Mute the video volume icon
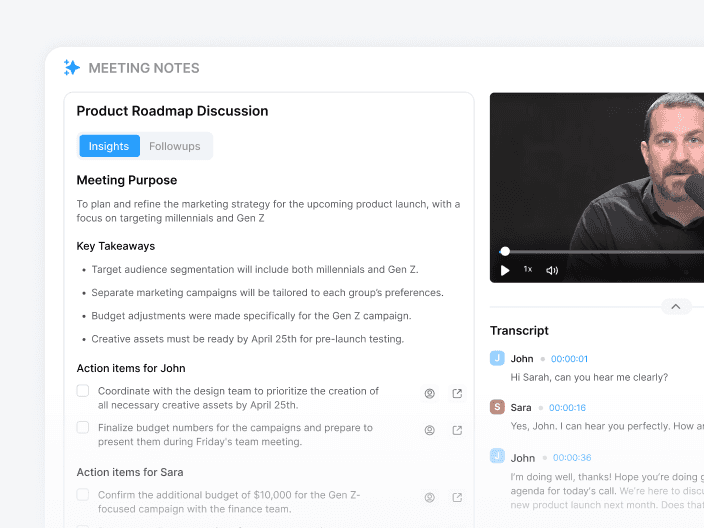The width and height of the screenshot is (704, 528). (552, 270)
